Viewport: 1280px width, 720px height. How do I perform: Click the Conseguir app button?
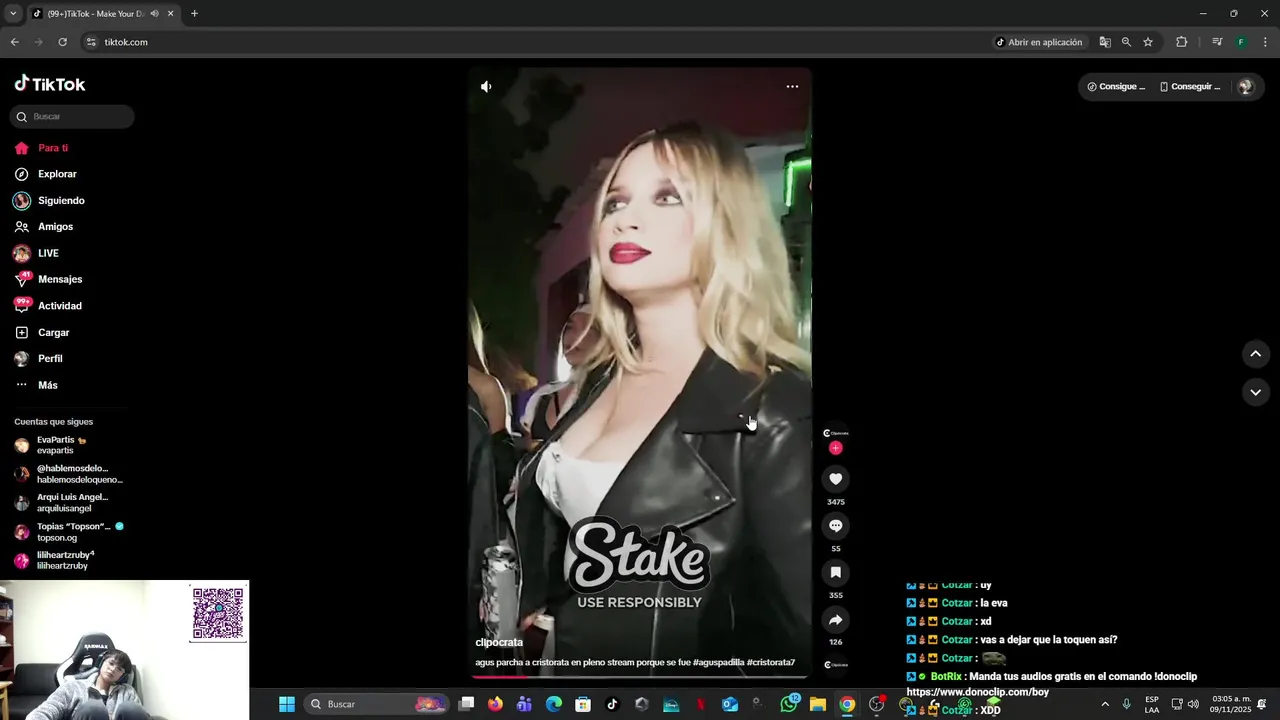pyautogui.click(x=1190, y=87)
